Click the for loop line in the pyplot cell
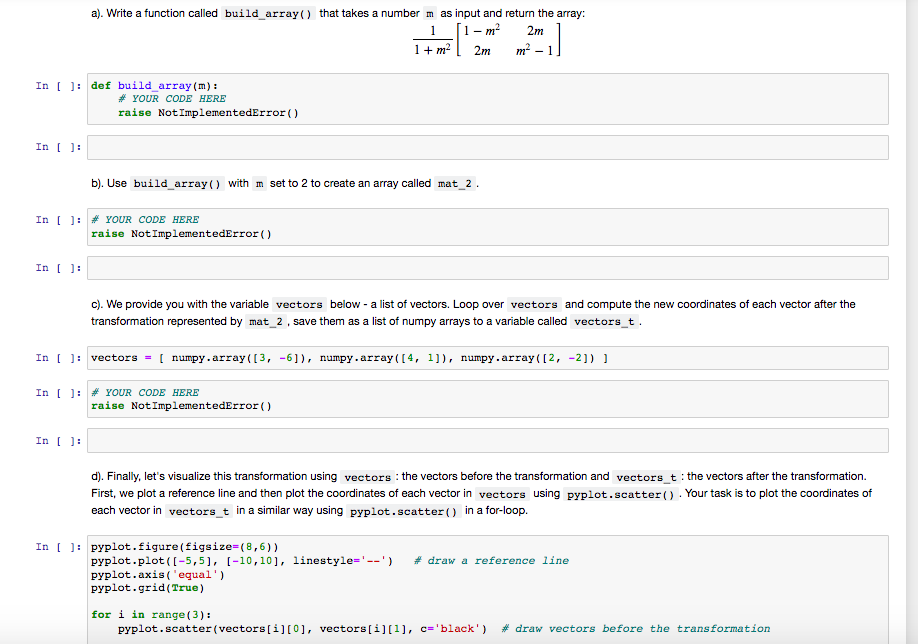 (140, 613)
